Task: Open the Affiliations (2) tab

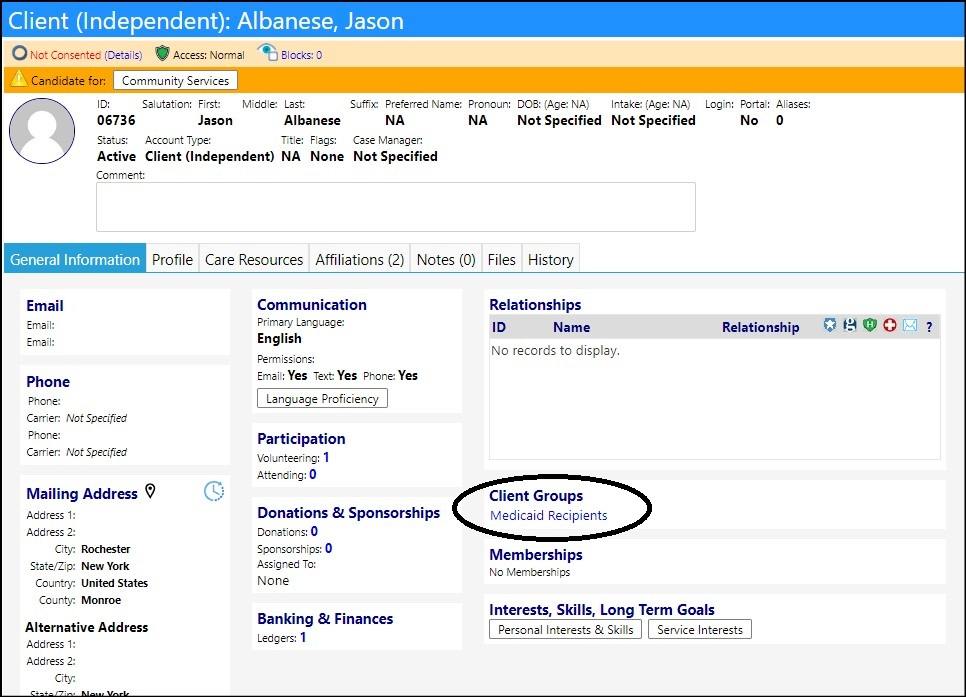Action: [360, 259]
